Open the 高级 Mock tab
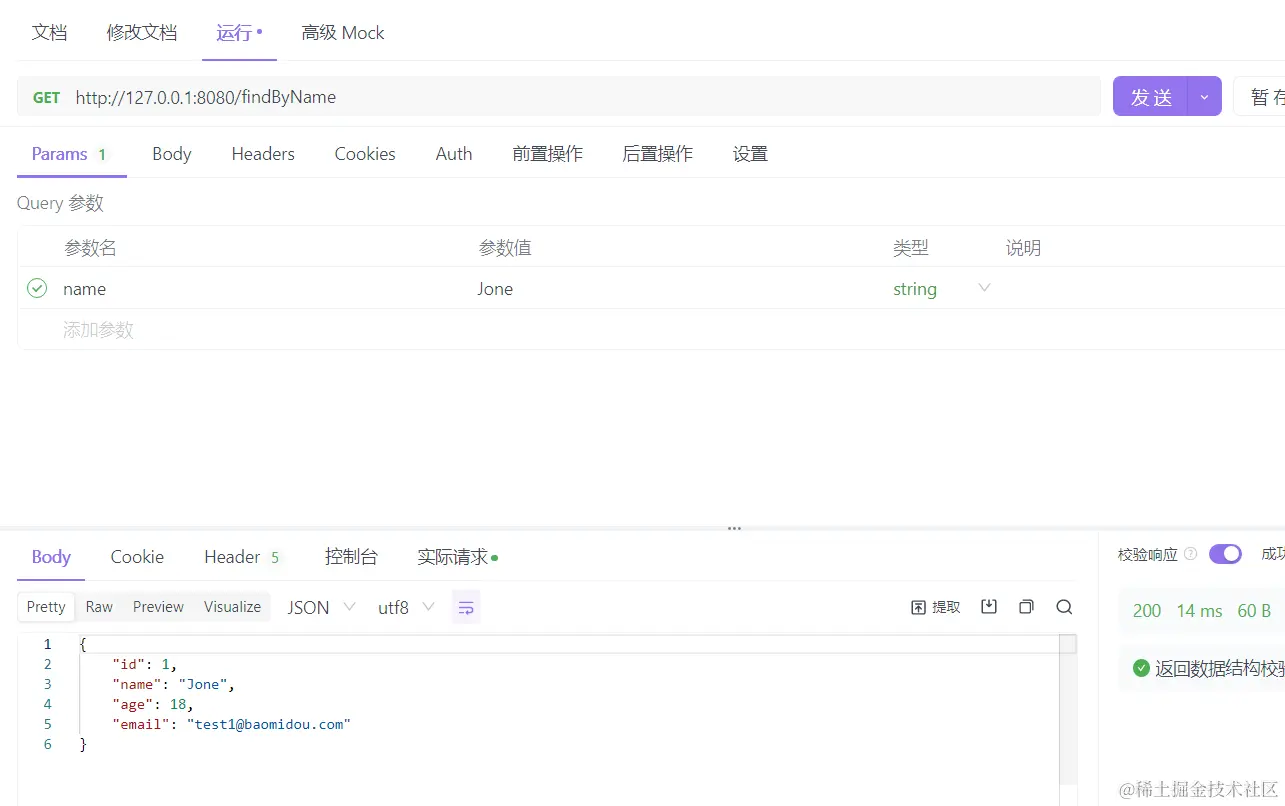The height and width of the screenshot is (806, 1285). tap(343, 32)
